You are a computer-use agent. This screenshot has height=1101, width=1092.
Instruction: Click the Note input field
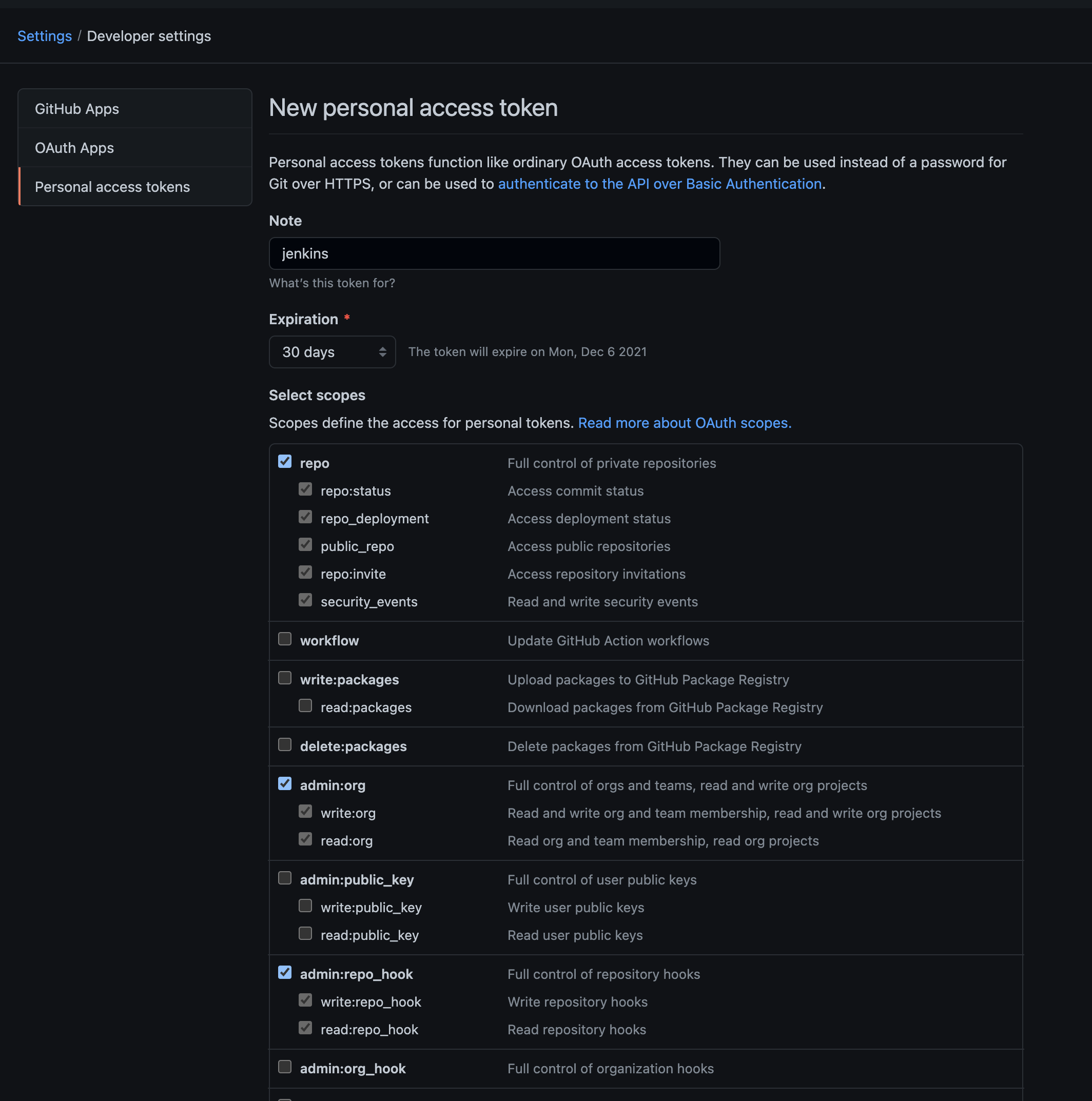tap(494, 253)
